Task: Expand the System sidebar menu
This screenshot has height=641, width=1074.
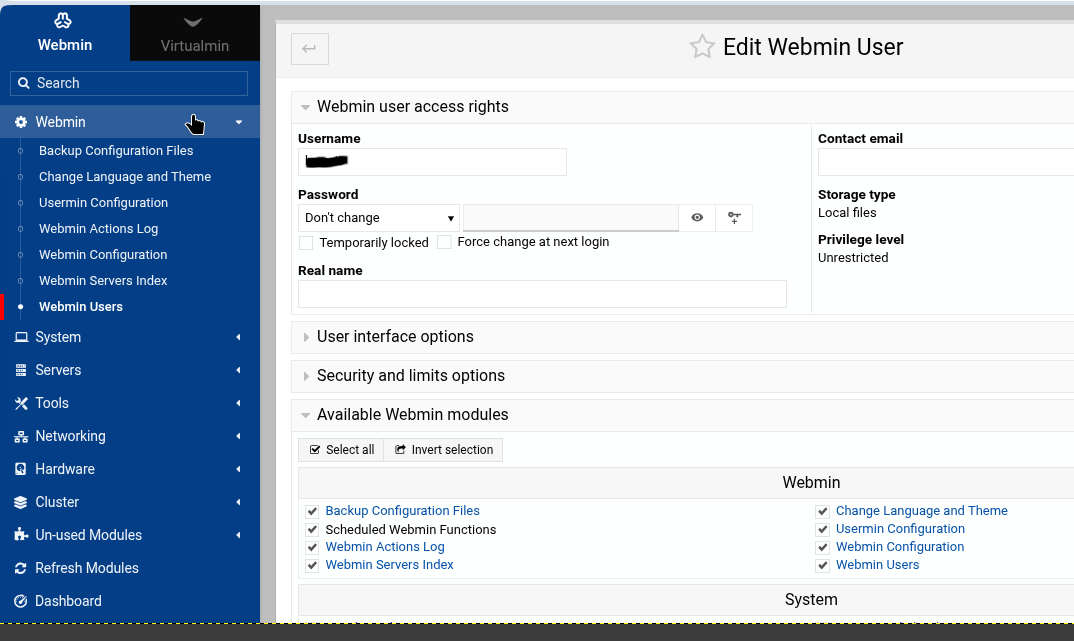Action: [58, 337]
